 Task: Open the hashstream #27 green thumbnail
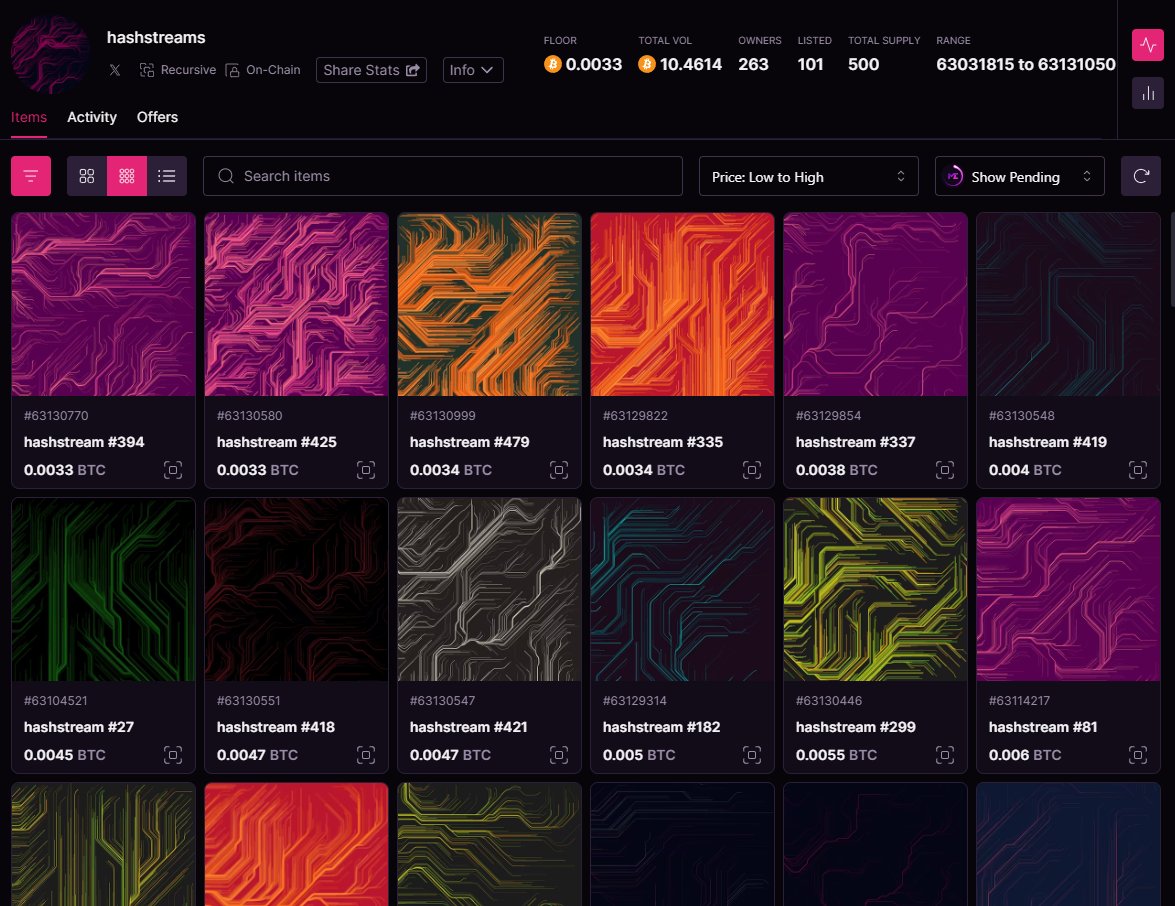(x=103, y=590)
